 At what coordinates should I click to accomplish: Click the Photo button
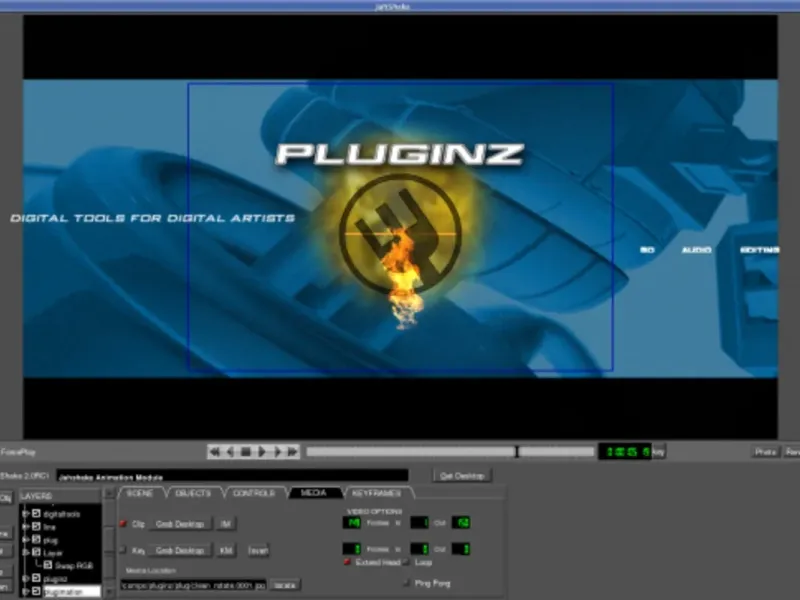coord(765,452)
